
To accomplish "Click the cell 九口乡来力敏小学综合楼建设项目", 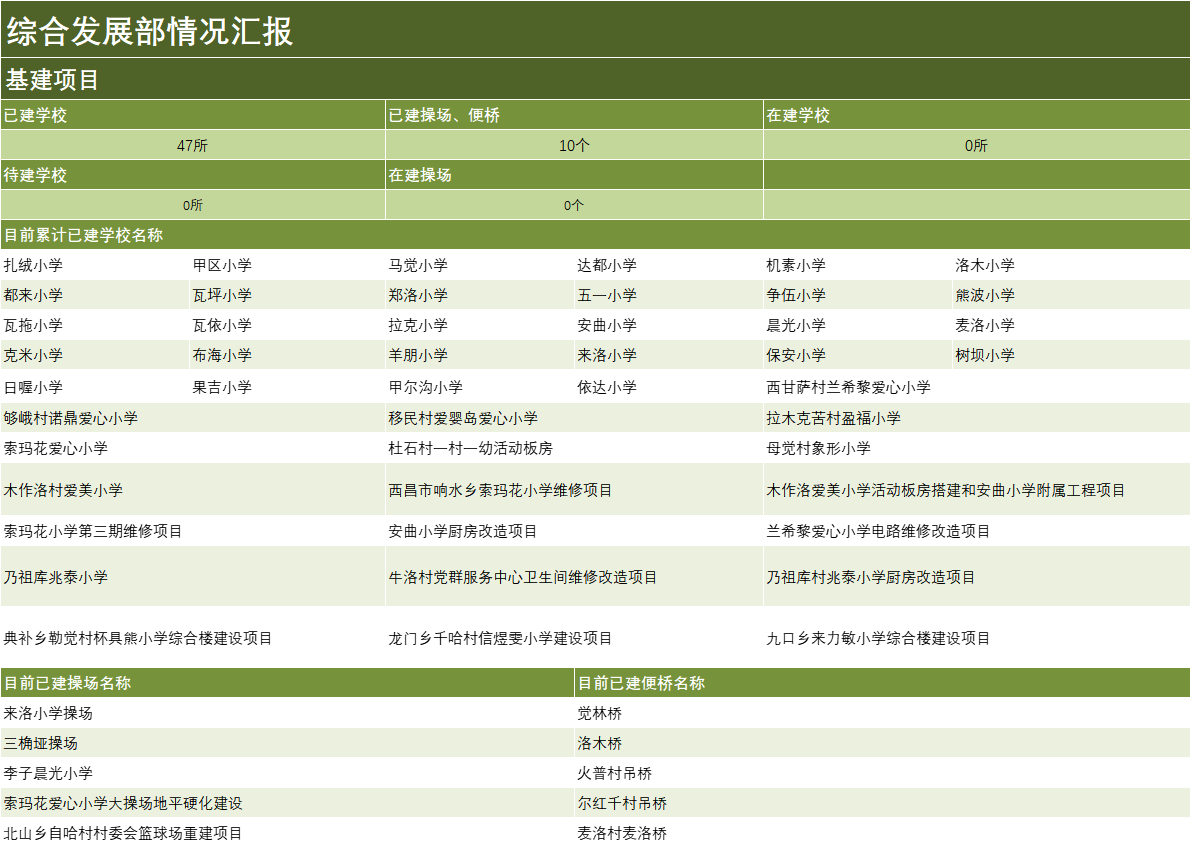I will coord(977,638).
